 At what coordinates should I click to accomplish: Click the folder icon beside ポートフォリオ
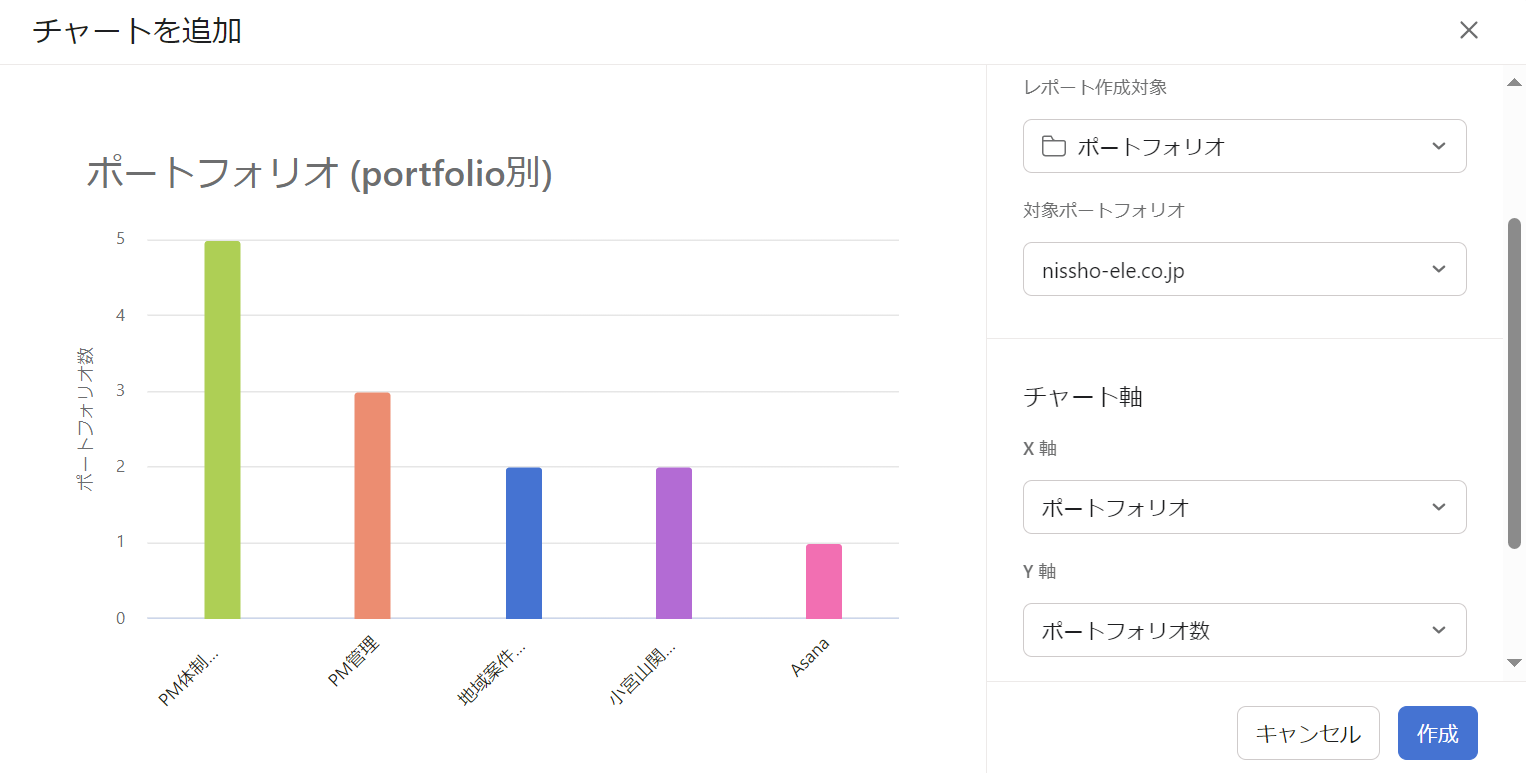click(x=1053, y=147)
